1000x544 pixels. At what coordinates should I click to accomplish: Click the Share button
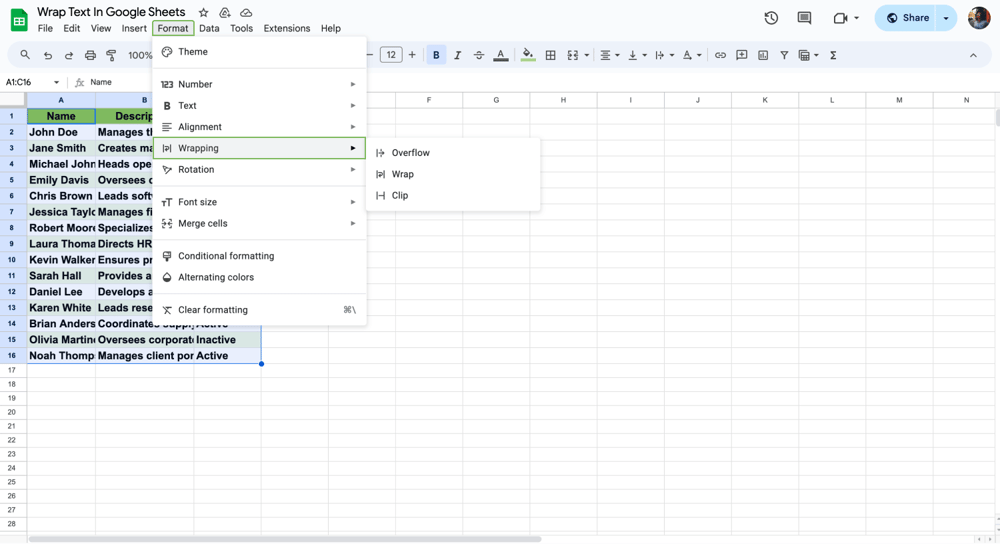(906, 18)
